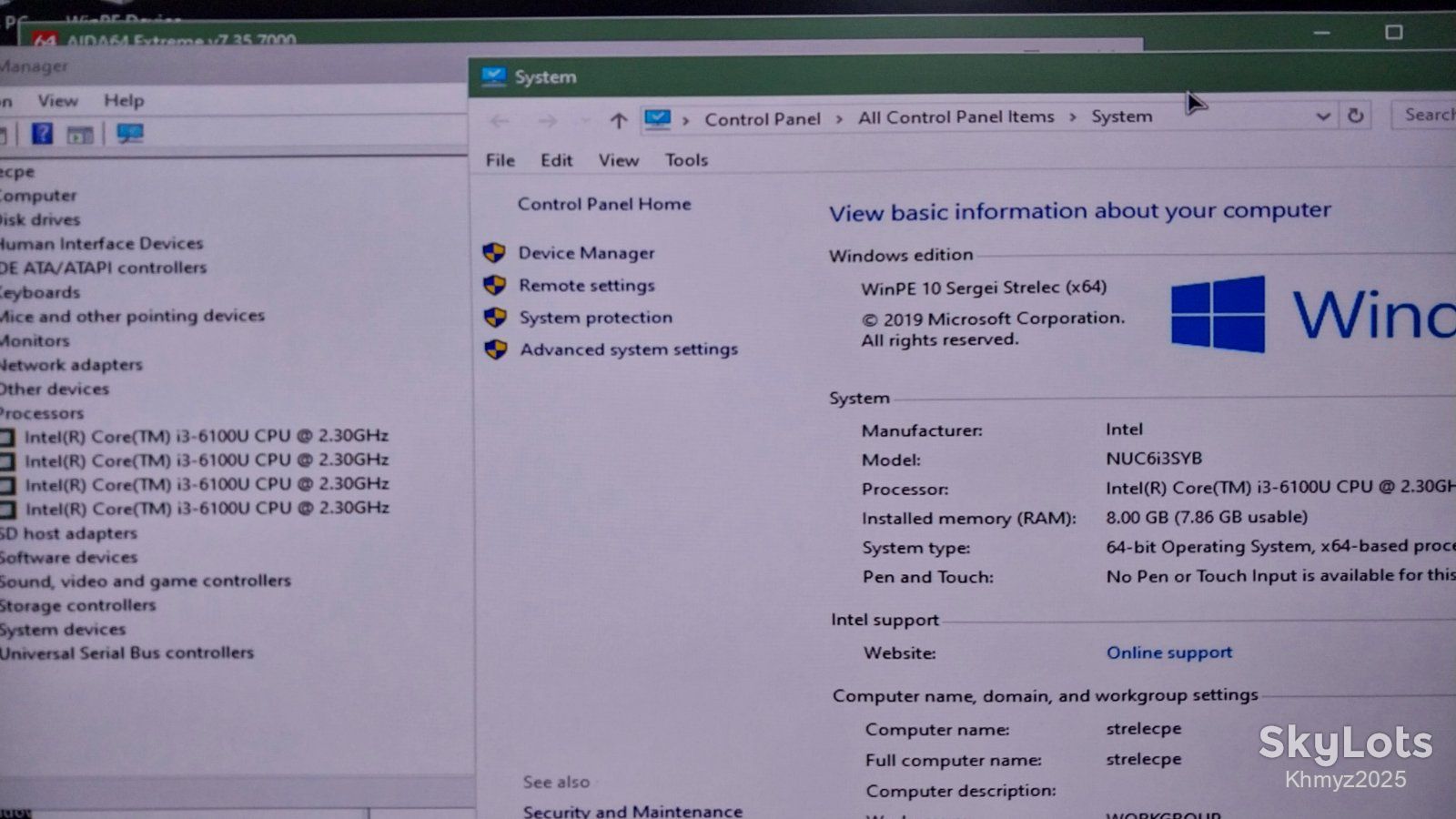Select Human Interface Devices in device tree
This screenshot has height=819, width=1456.
100,244
